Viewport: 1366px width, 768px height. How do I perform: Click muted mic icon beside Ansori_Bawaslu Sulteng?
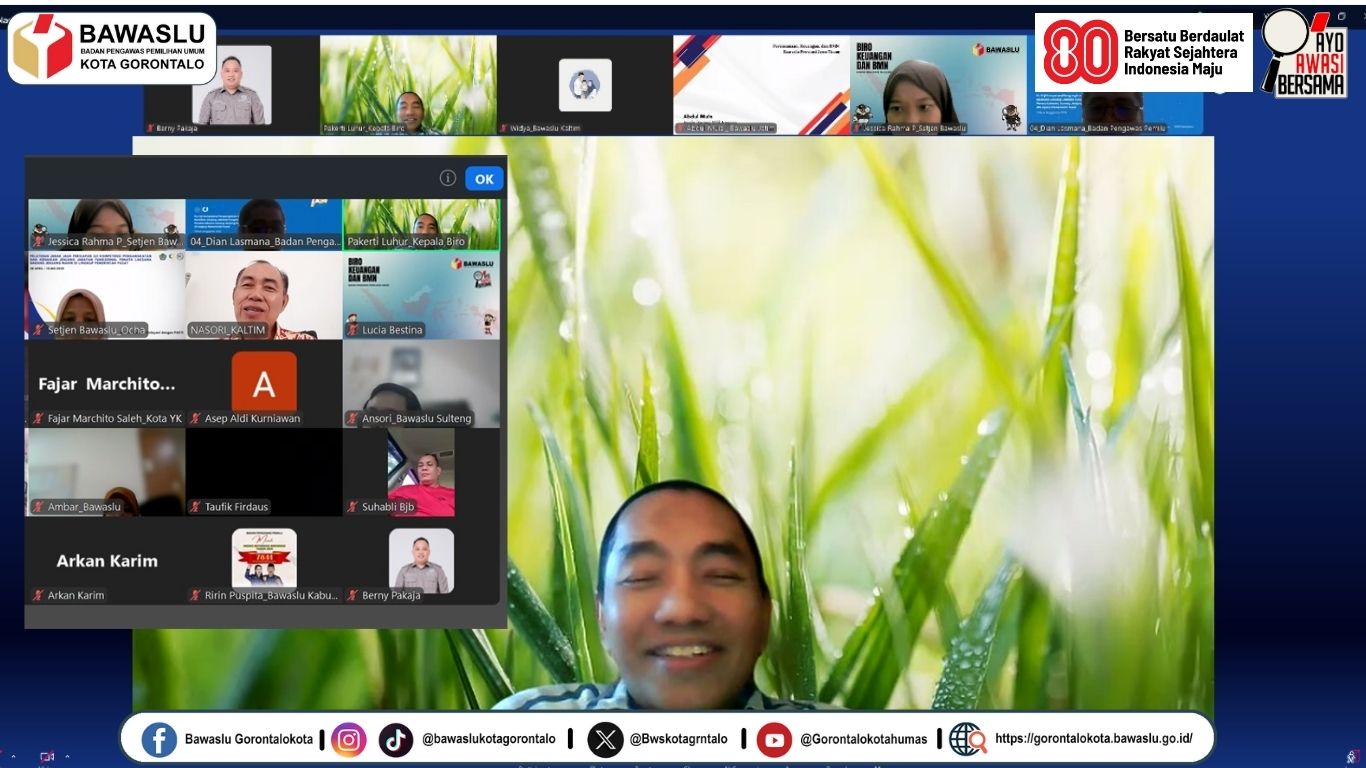coord(352,418)
